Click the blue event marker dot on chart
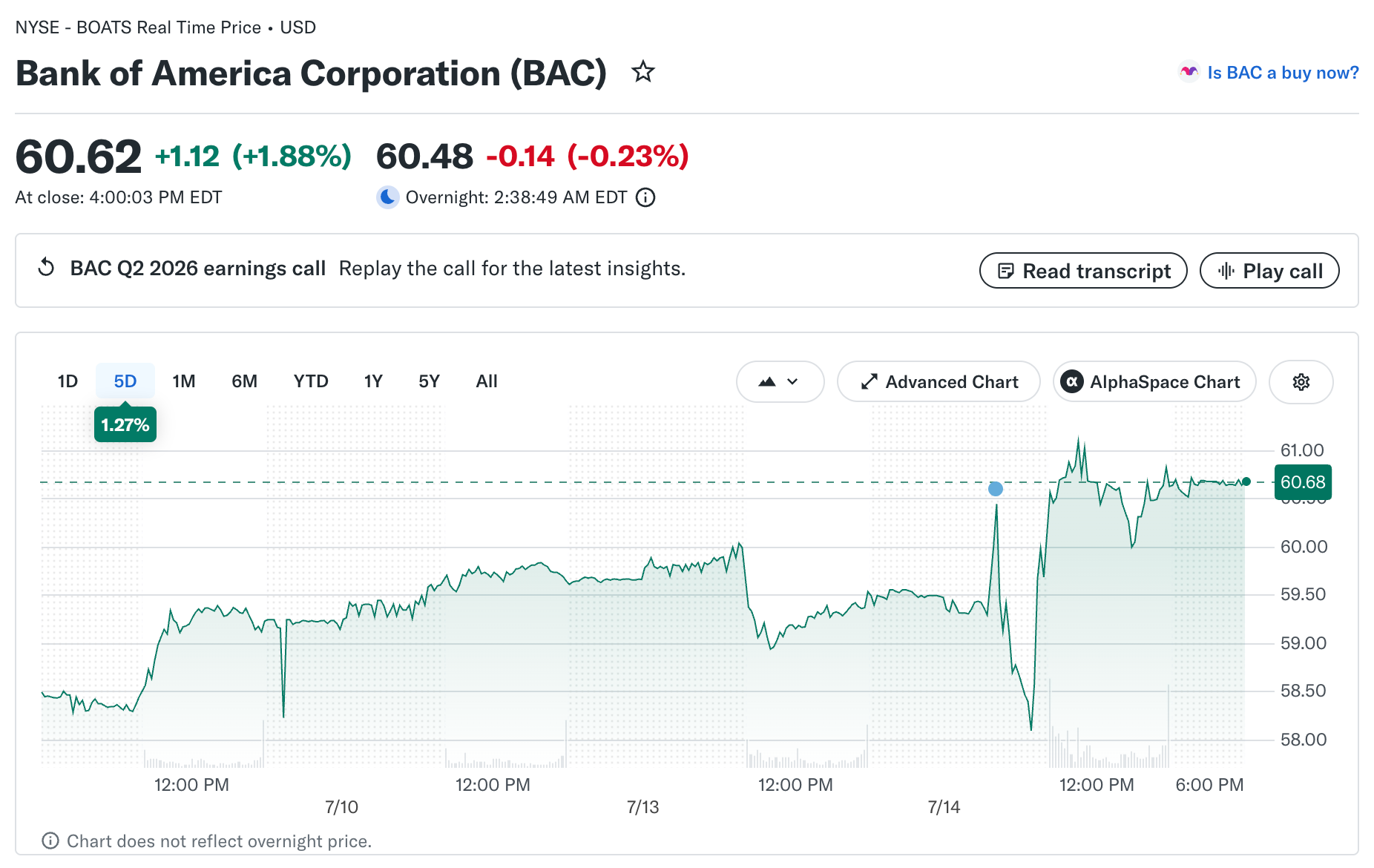 [x=996, y=489]
